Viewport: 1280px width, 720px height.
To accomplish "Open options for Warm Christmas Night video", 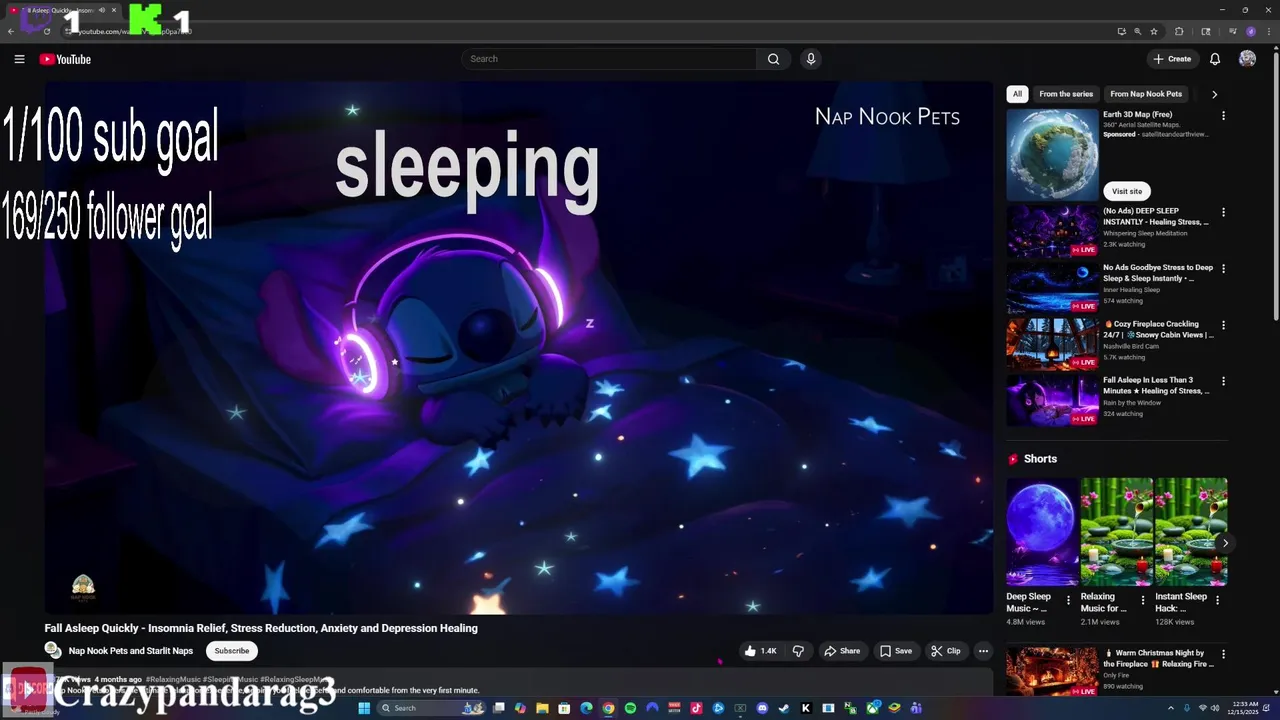I will click(1223, 654).
